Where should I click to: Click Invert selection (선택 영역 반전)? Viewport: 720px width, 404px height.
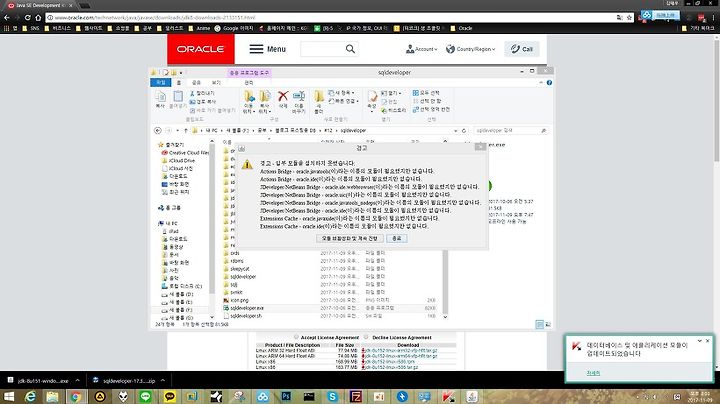[431, 109]
